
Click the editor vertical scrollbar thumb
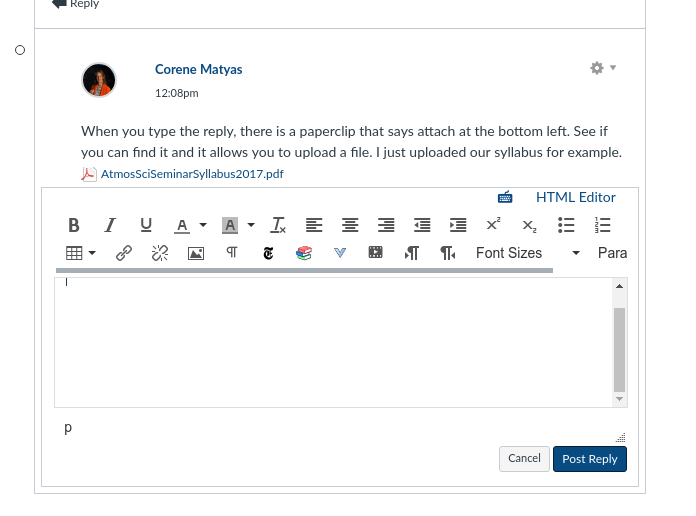coord(620,349)
